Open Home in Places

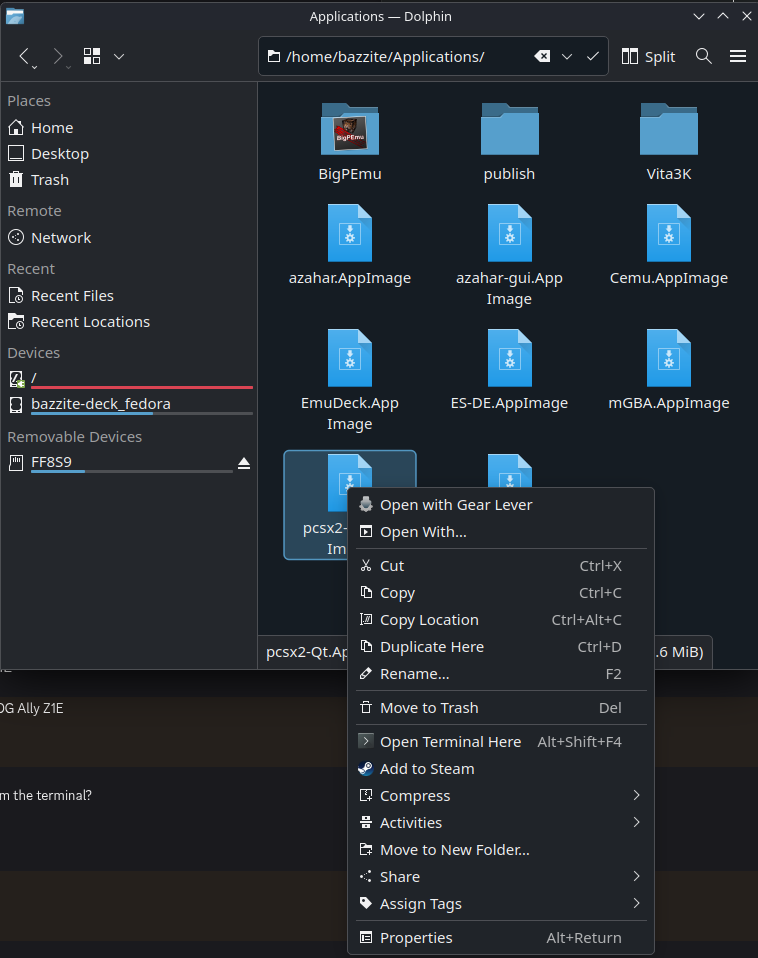tap(127, 128)
